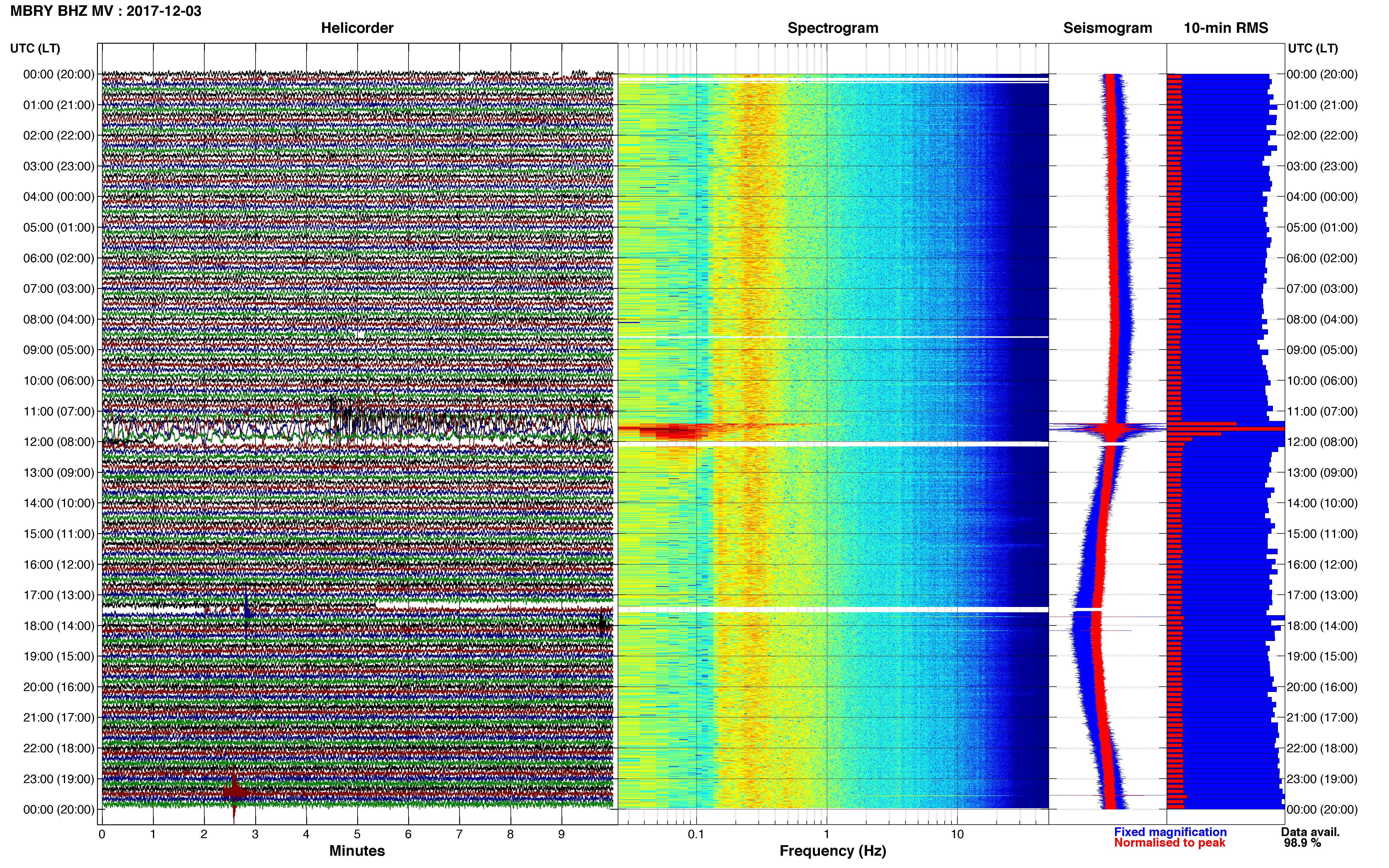The width and height of the screenshot is (1389, 868).
Task: Click the '0.1' frequency tick label
Action: point(696,834)
